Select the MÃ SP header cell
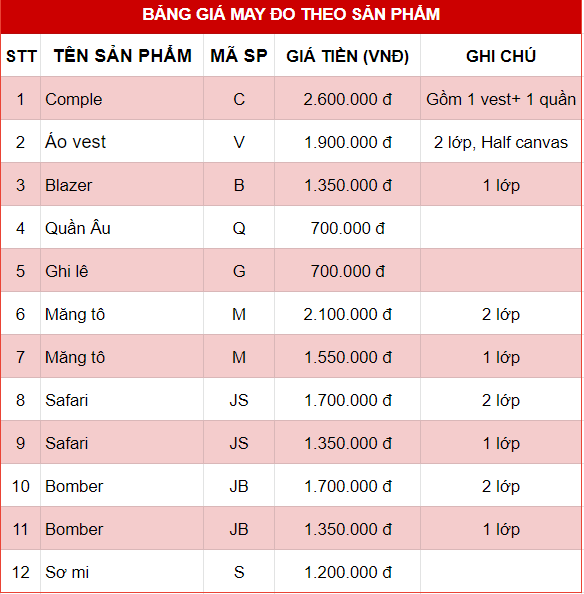584x594 pixels. point(239,56)
